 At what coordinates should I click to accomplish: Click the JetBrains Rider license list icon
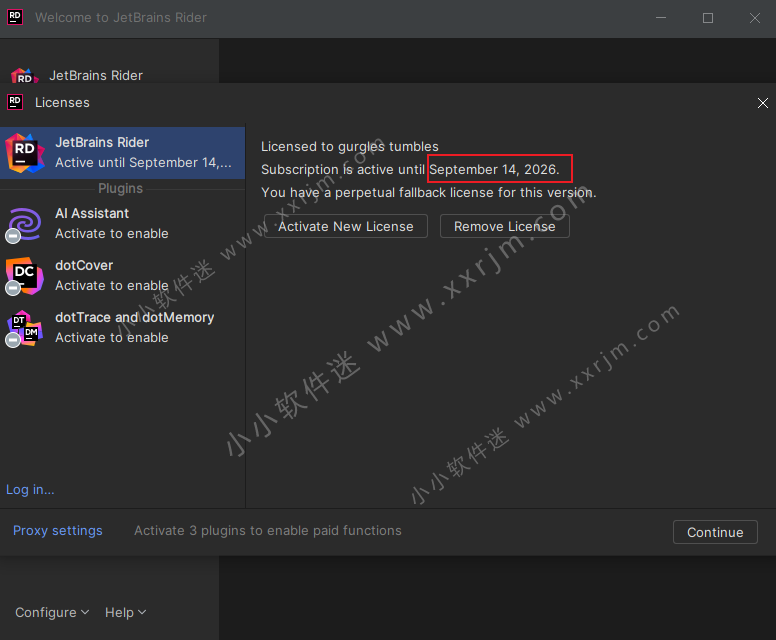coord(25,152)
